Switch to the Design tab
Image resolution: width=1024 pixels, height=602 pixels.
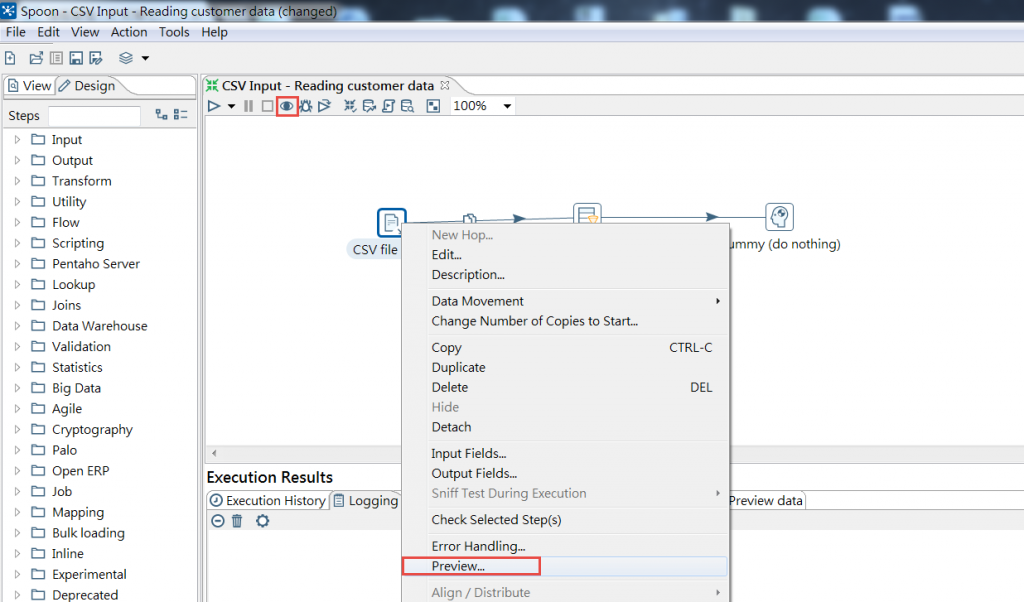pos(87,86)
